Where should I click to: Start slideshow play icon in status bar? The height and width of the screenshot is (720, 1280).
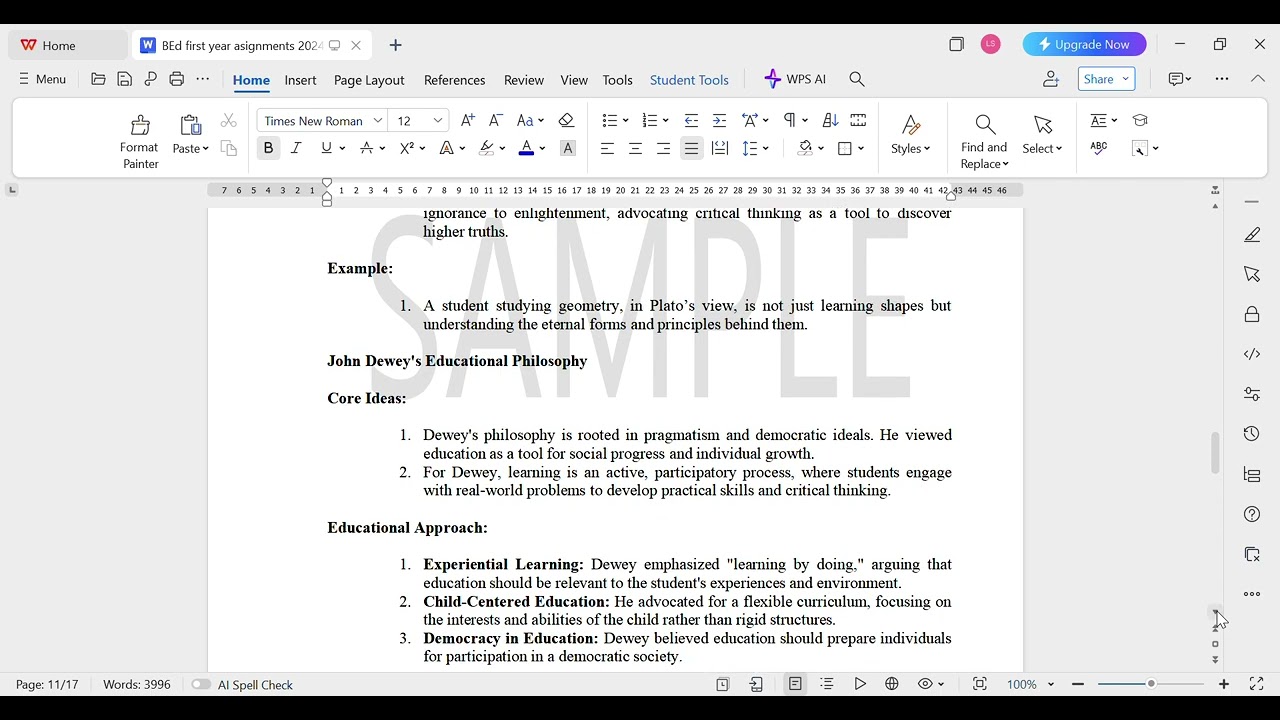tap(860, 684)
